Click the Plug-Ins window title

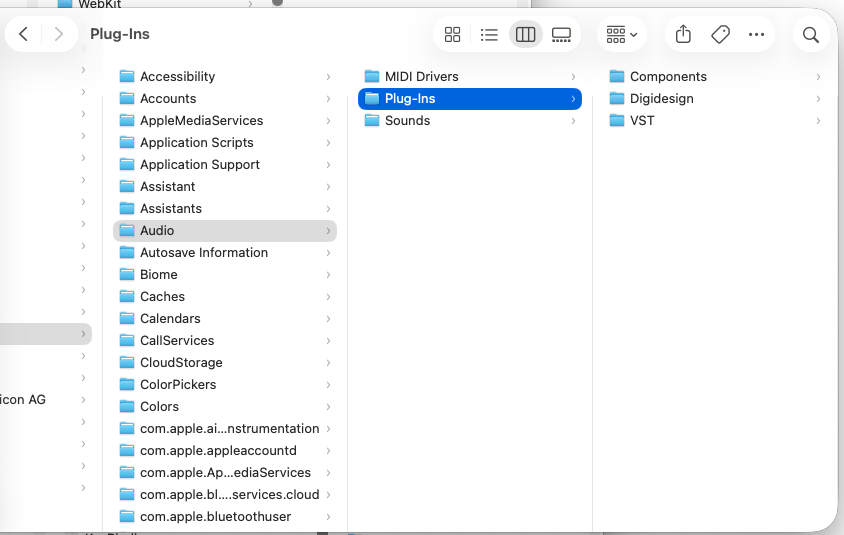pos(120,34)
